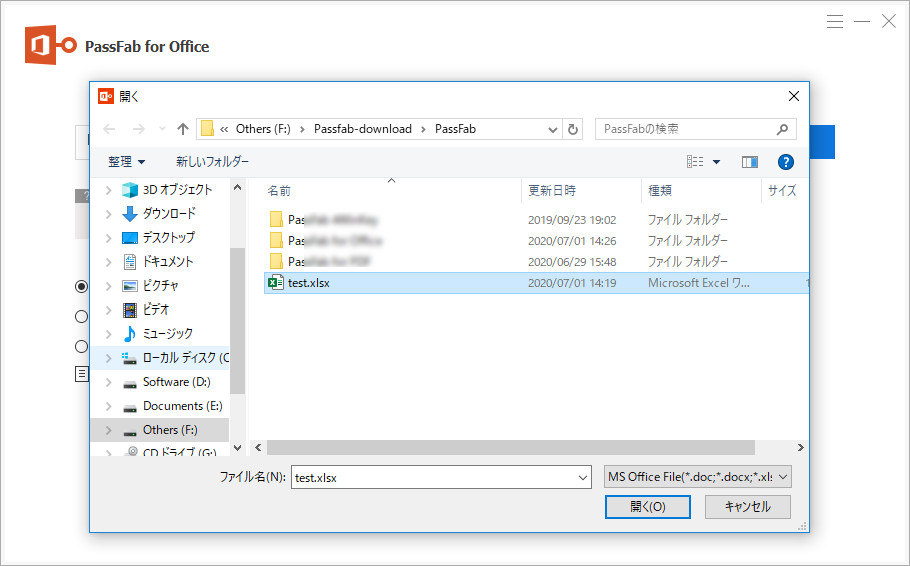The image size is (910, 566).
Task: Open the address bar history dropdown
Action: click(552, 129)
